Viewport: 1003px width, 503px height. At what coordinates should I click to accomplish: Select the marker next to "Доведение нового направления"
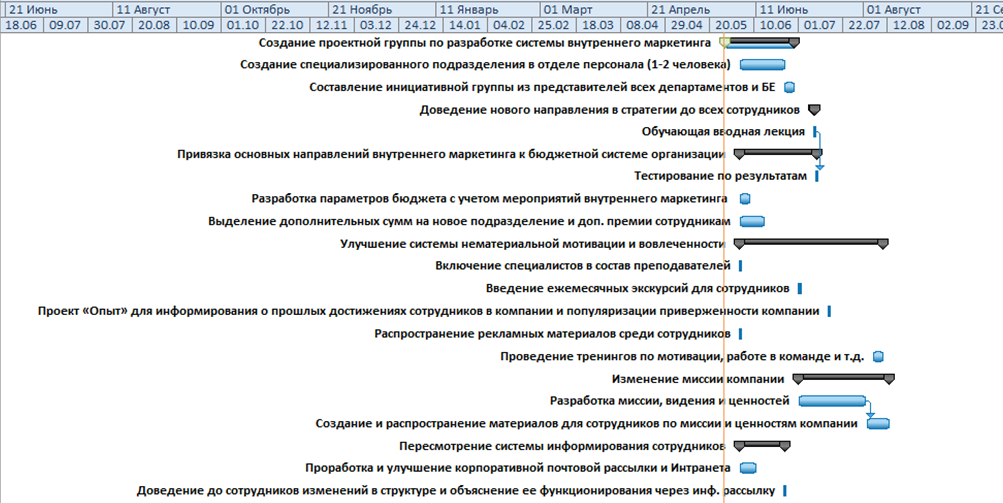click(813, 109)
